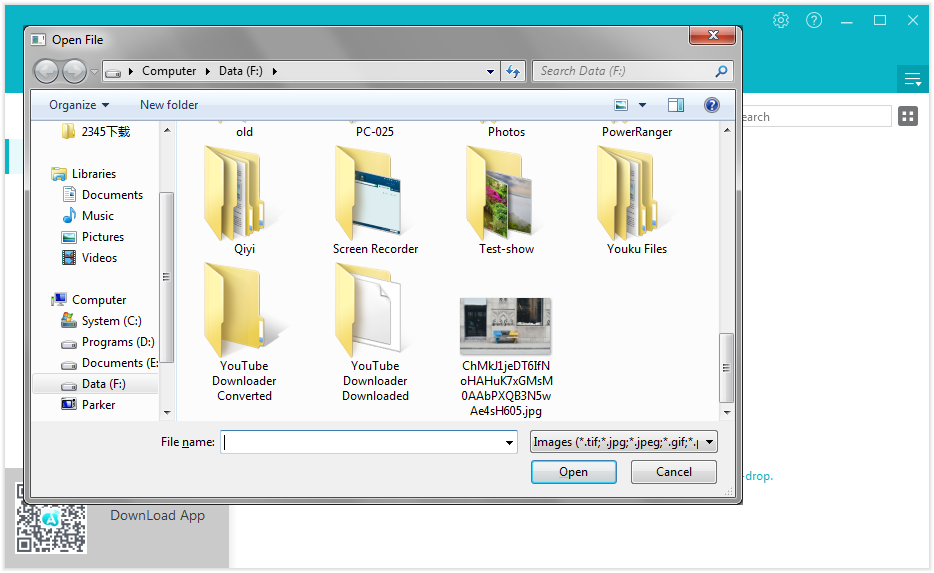Click the Open button
Screen dimensions: 934x573
pyautogui.click(x=573, y=472)
